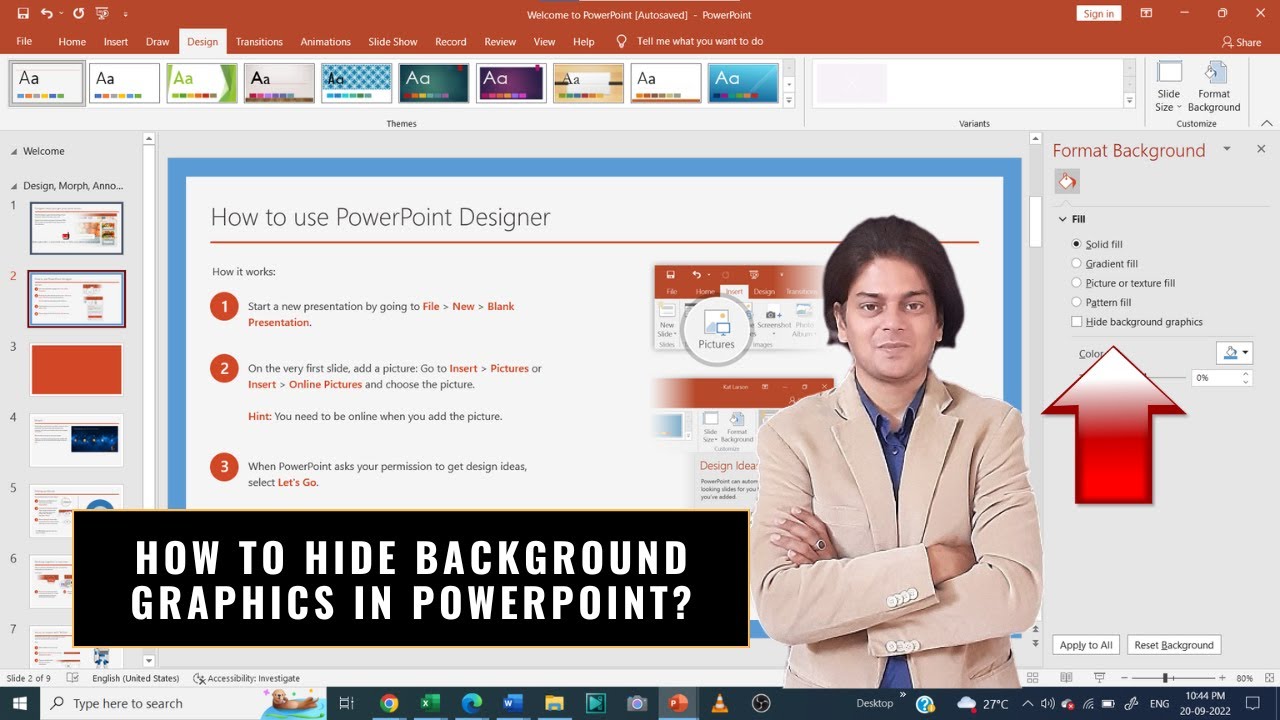Select the solid orange slide 3 thumbnail
The height and width of the screenshot is (720, 1280).
(x=77, y=369)
